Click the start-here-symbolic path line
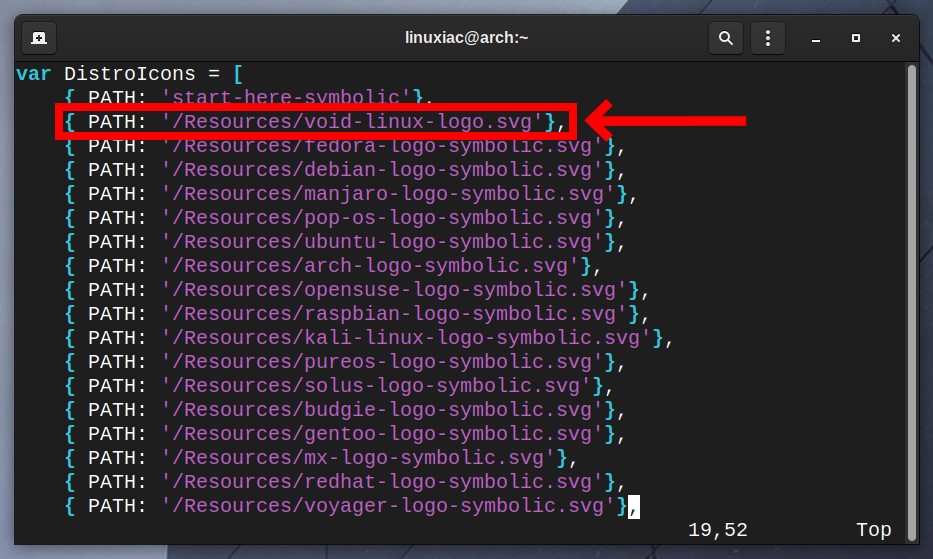933x559 pixels. (x=249, y=97)
